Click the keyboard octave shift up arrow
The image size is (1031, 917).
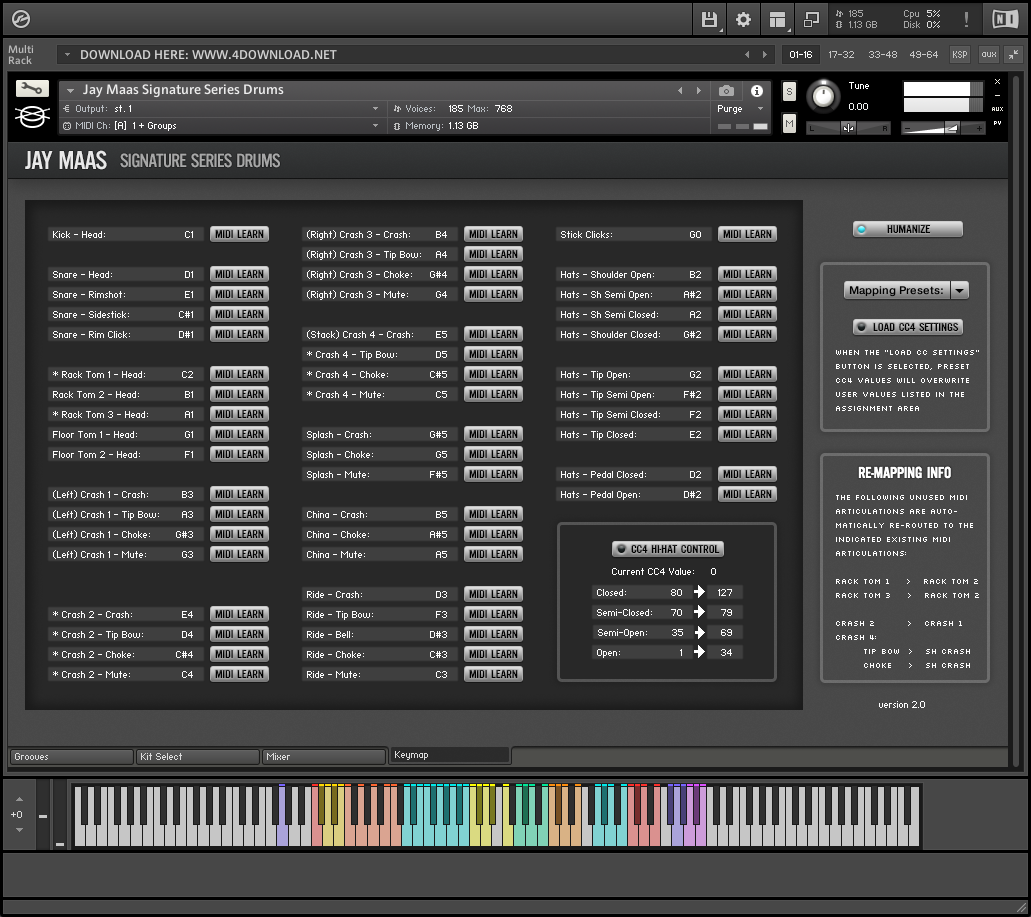[19, 799]
